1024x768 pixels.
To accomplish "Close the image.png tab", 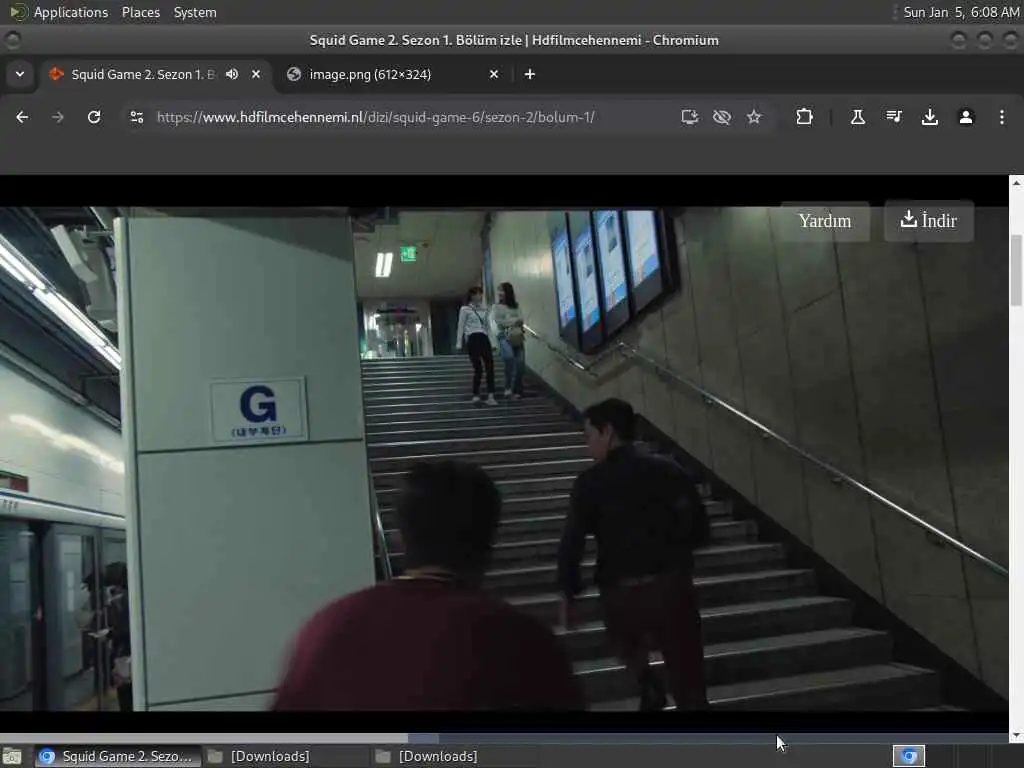I will click(x=494, y=74).
